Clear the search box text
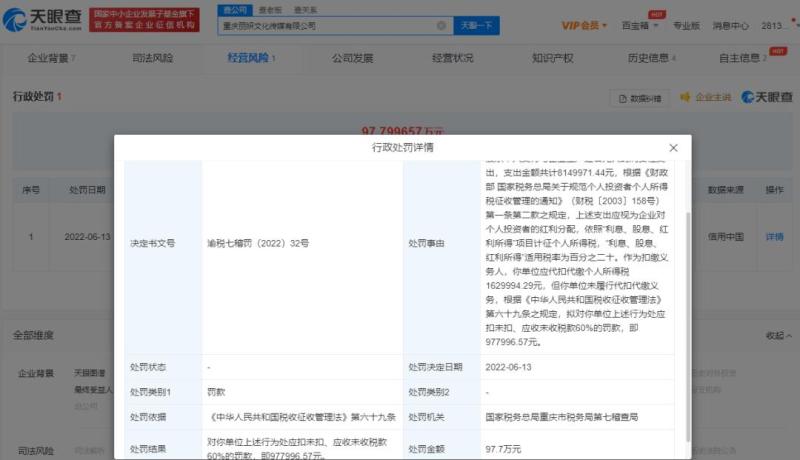800x460 pixels. tap(442, 25)
